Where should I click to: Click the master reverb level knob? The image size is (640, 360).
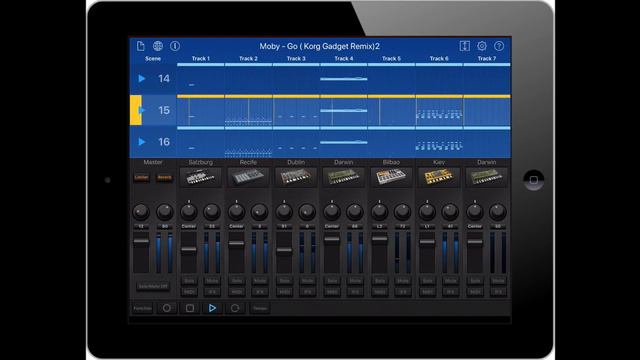pyautogui.click(x=164, y=212)
